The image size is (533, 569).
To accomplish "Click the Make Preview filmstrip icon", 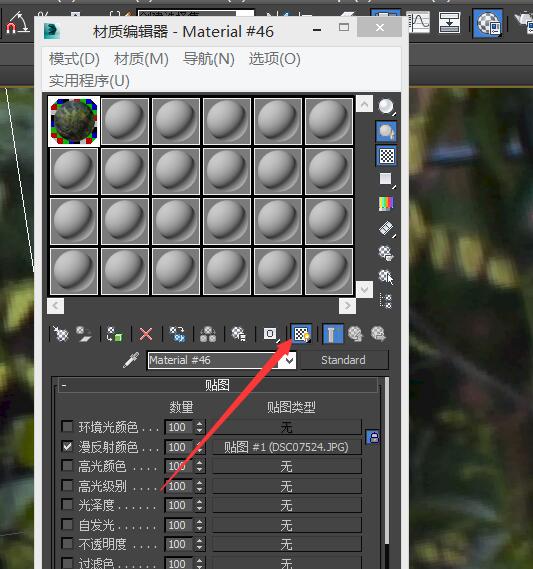I will tap(386, 229).
